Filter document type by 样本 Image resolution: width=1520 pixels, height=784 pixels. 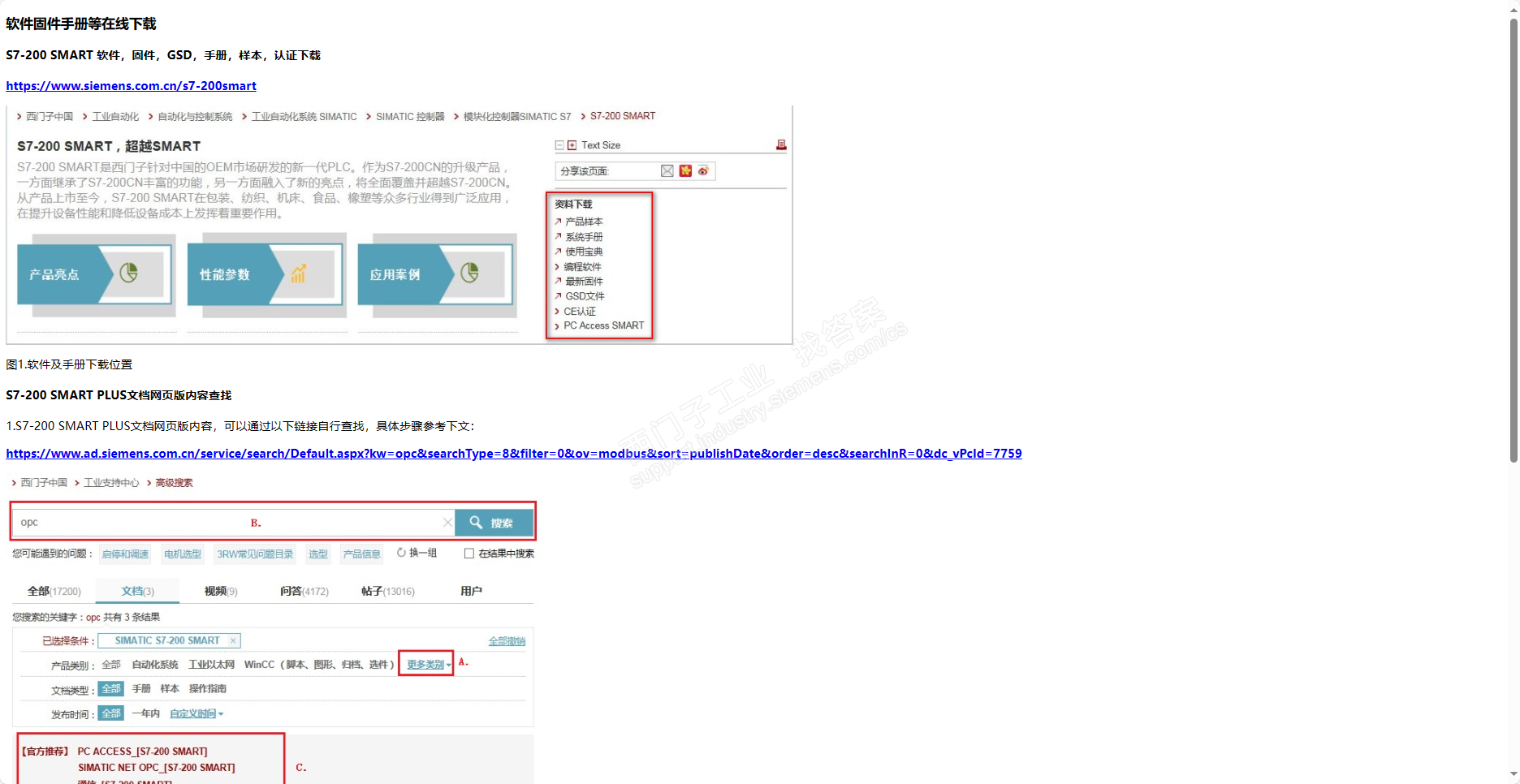pos(170,689)
